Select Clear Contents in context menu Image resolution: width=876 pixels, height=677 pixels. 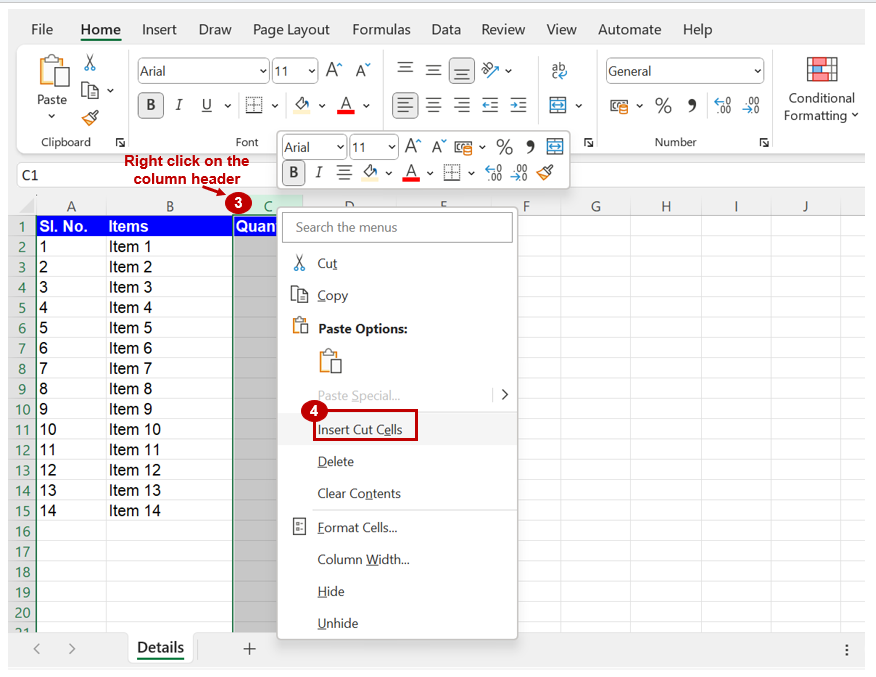(397, 493)
